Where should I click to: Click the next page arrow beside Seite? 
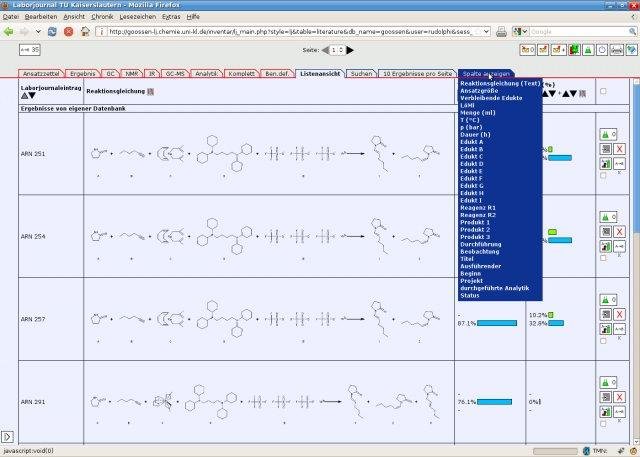click(x=350, y=49)
